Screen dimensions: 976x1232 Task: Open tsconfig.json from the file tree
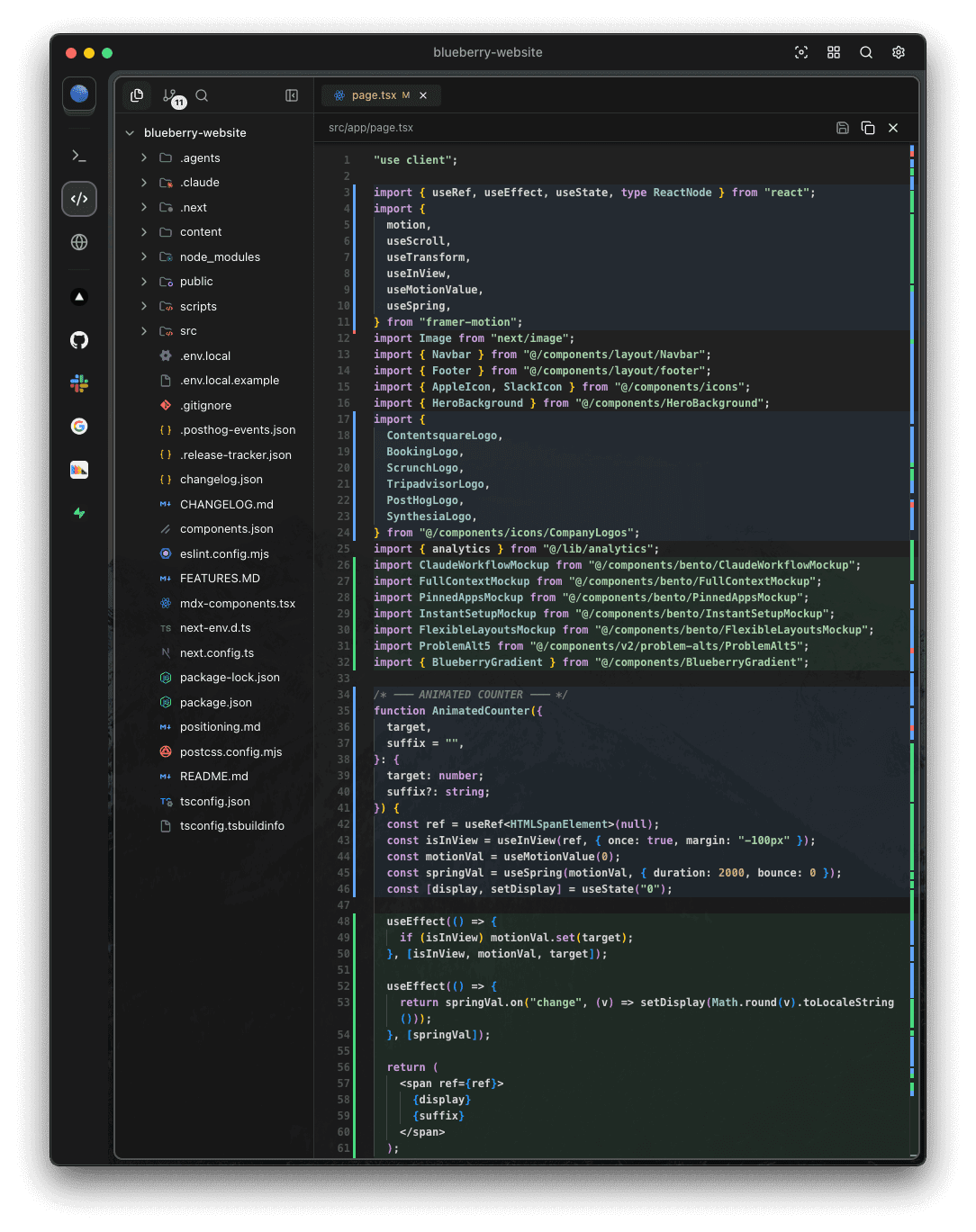pyautogui.click(x=215, y=801)
